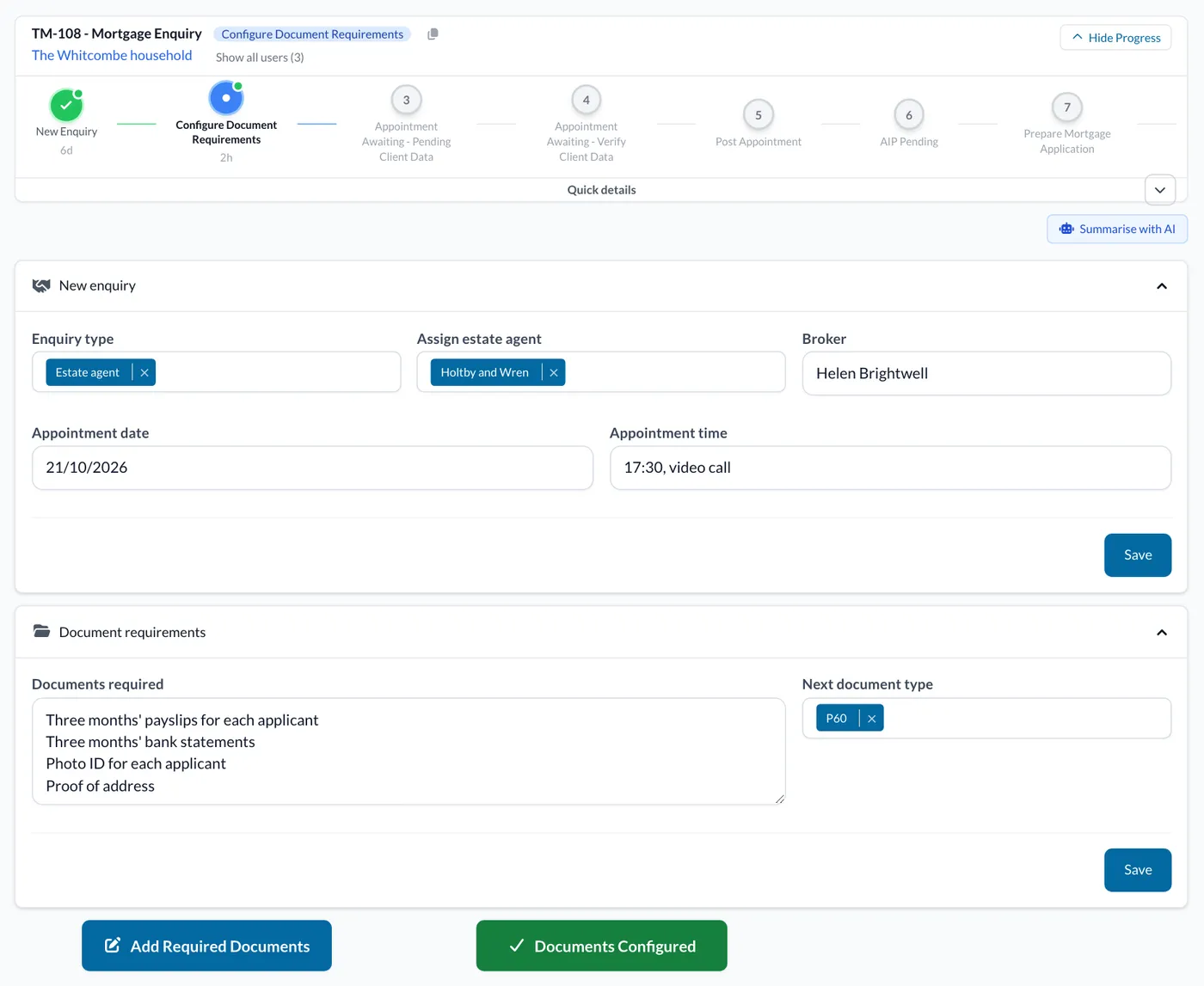Image resolution: width=1204 pixels, height=986 pixels.
Task: Remove the P60 document type tag
Action: click(x=872, y=719)
